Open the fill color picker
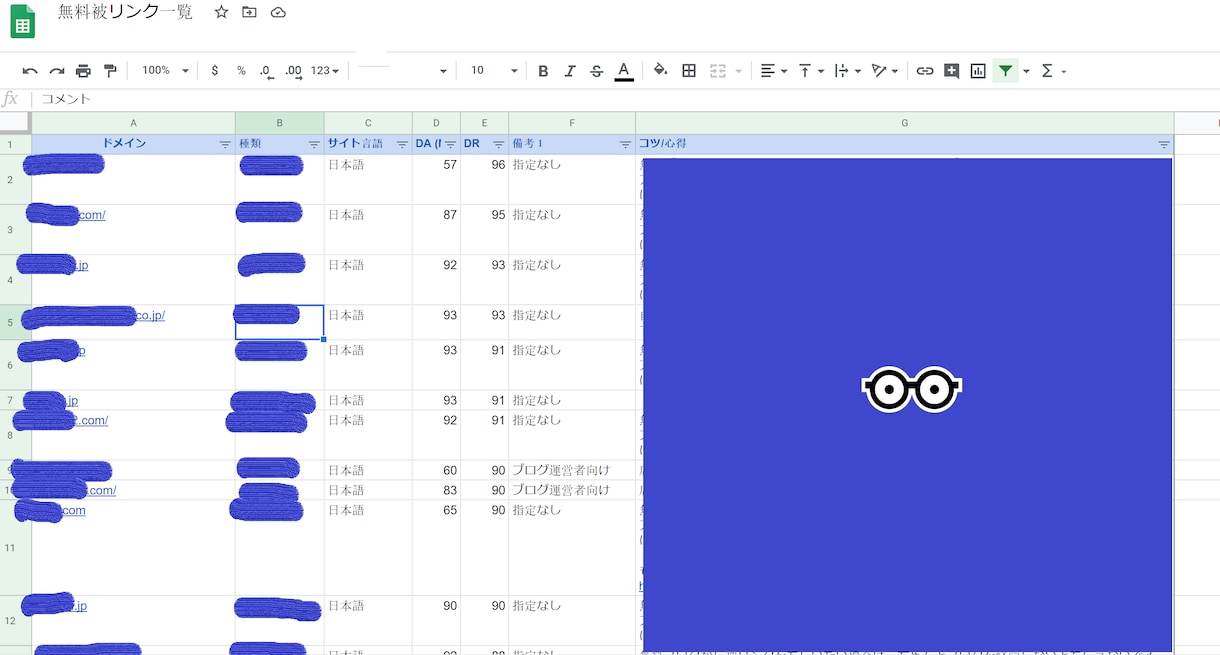The image size is (1220, 655). 660,71
